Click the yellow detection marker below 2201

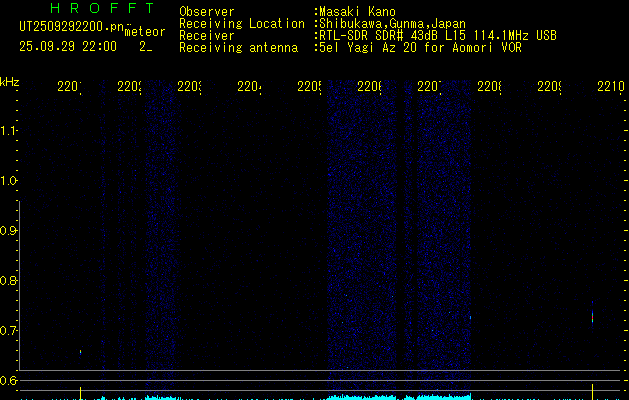81,393
